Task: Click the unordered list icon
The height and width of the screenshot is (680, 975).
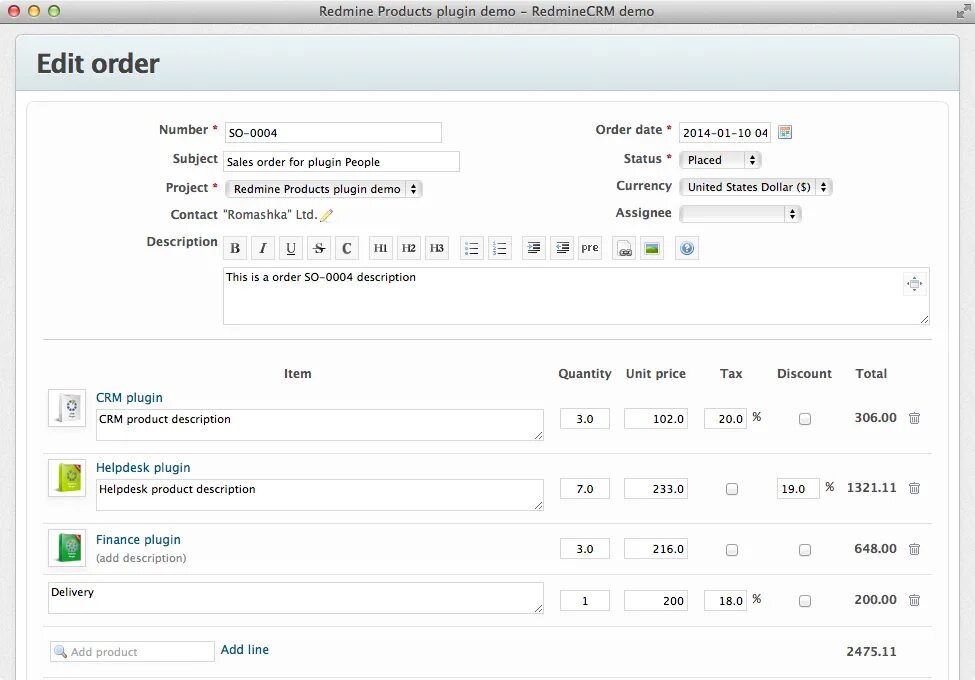Action: pos(471,247)
